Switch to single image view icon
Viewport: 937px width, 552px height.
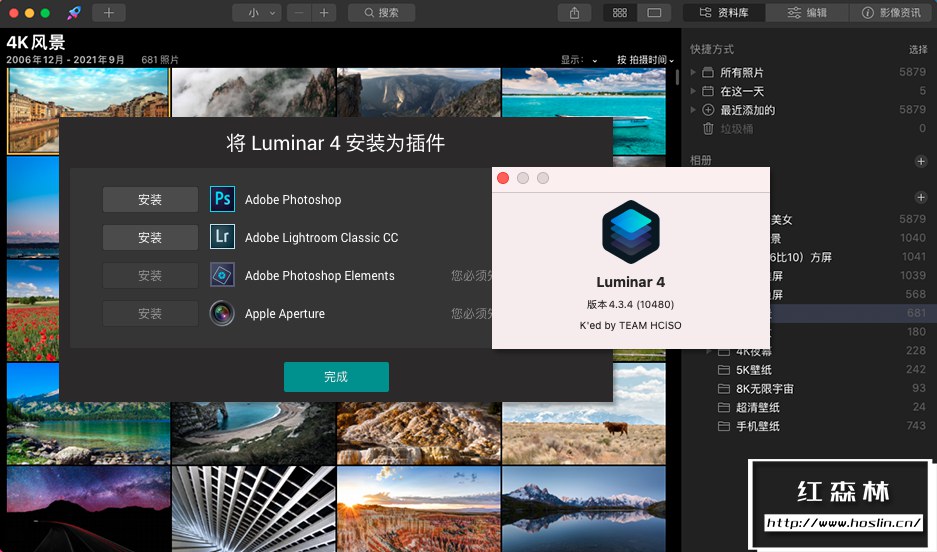(x=654, y=13)
